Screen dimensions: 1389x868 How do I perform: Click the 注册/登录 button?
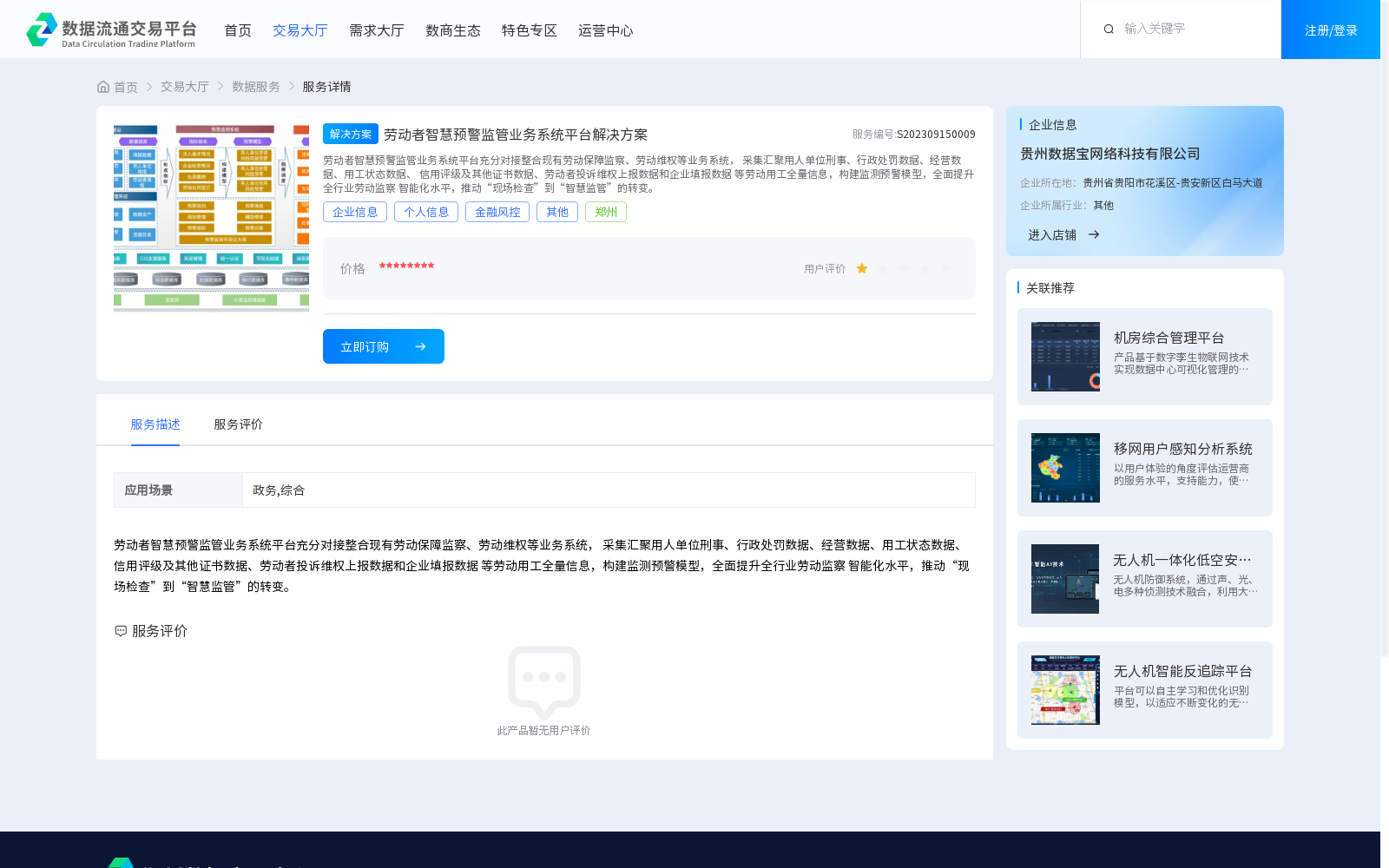tap(1331, 30)
